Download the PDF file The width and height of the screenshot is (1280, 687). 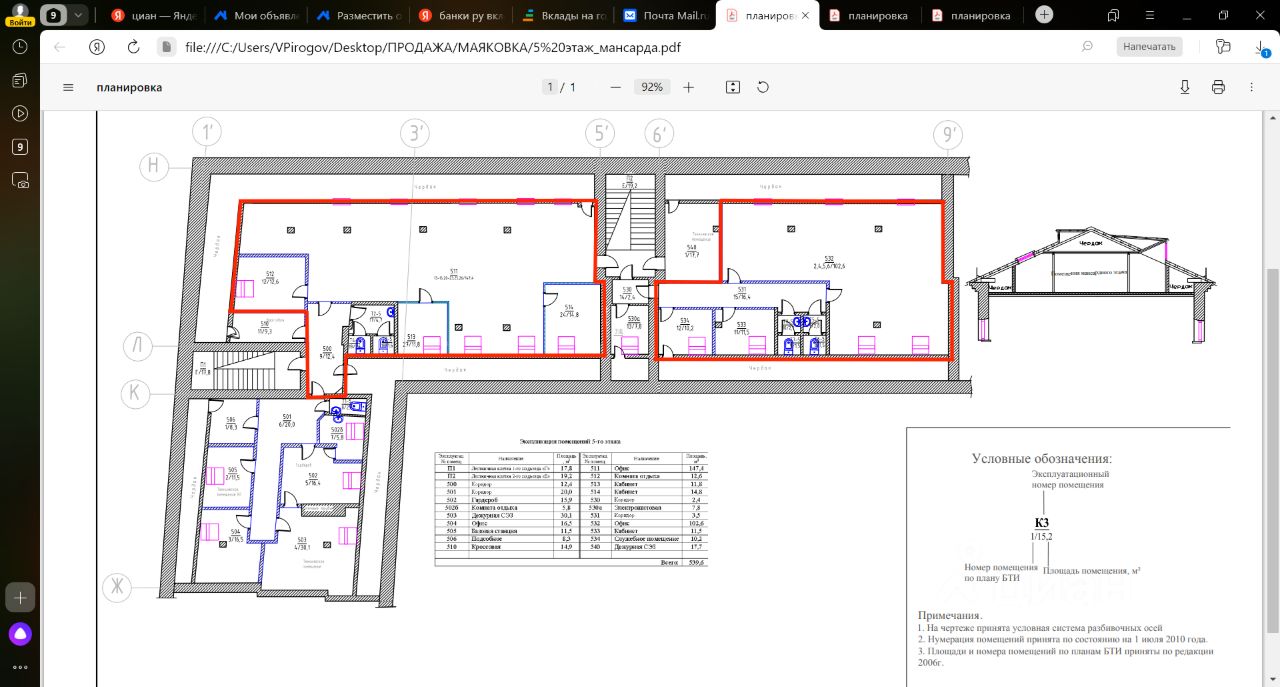point(1185,87)
